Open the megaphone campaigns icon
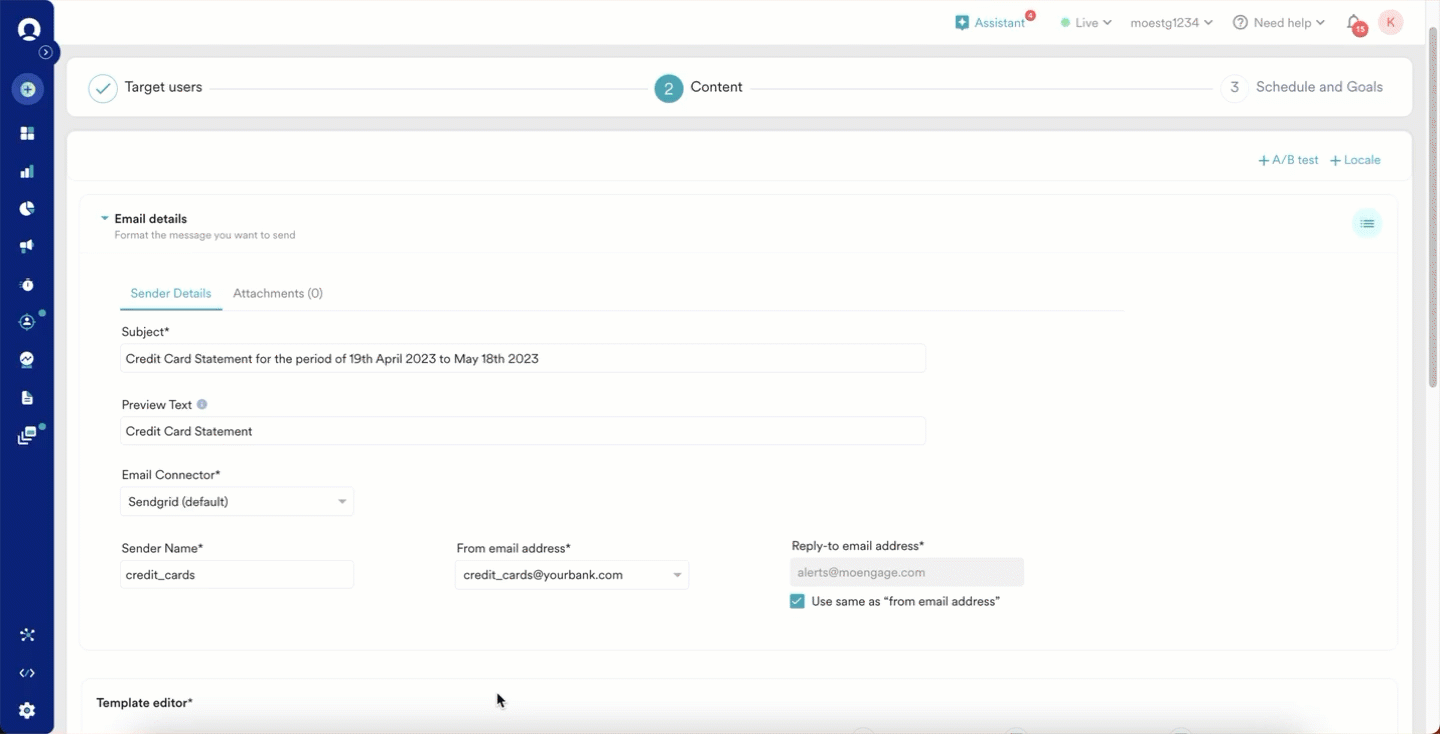This screenshot has width=1440, height=734. [x=27, y=246]
